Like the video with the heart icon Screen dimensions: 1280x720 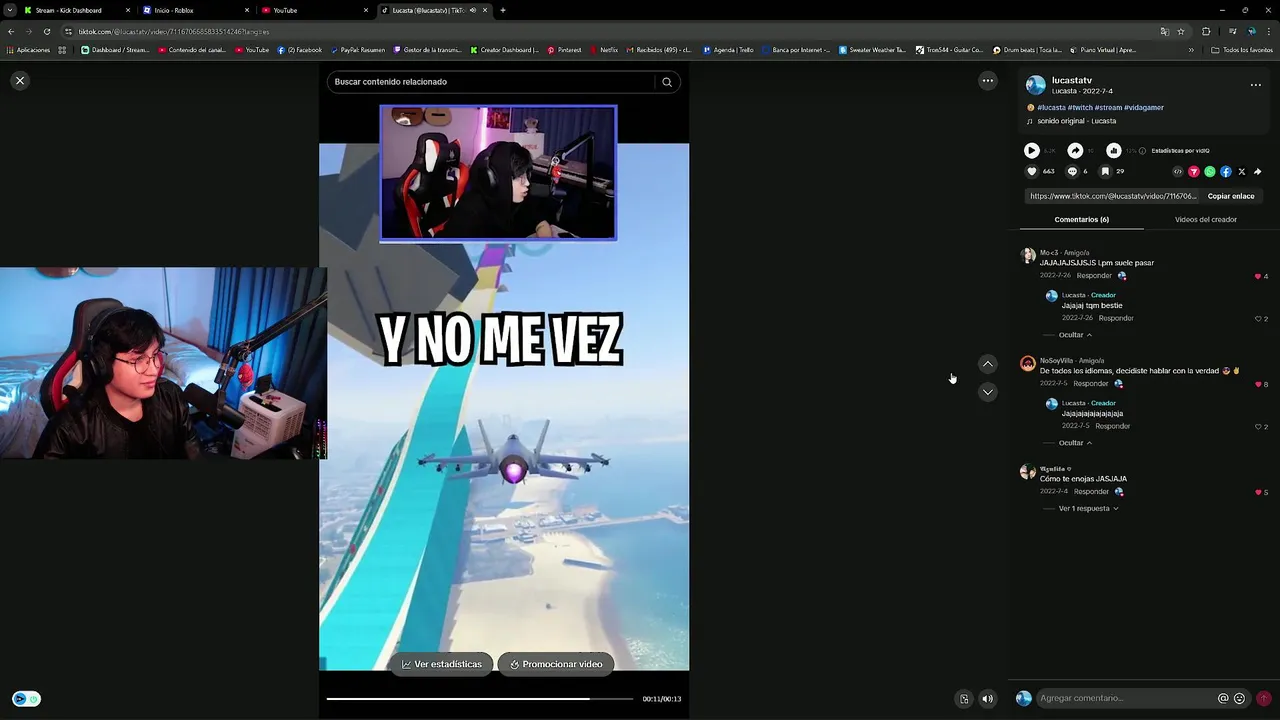pos(1032,171)
